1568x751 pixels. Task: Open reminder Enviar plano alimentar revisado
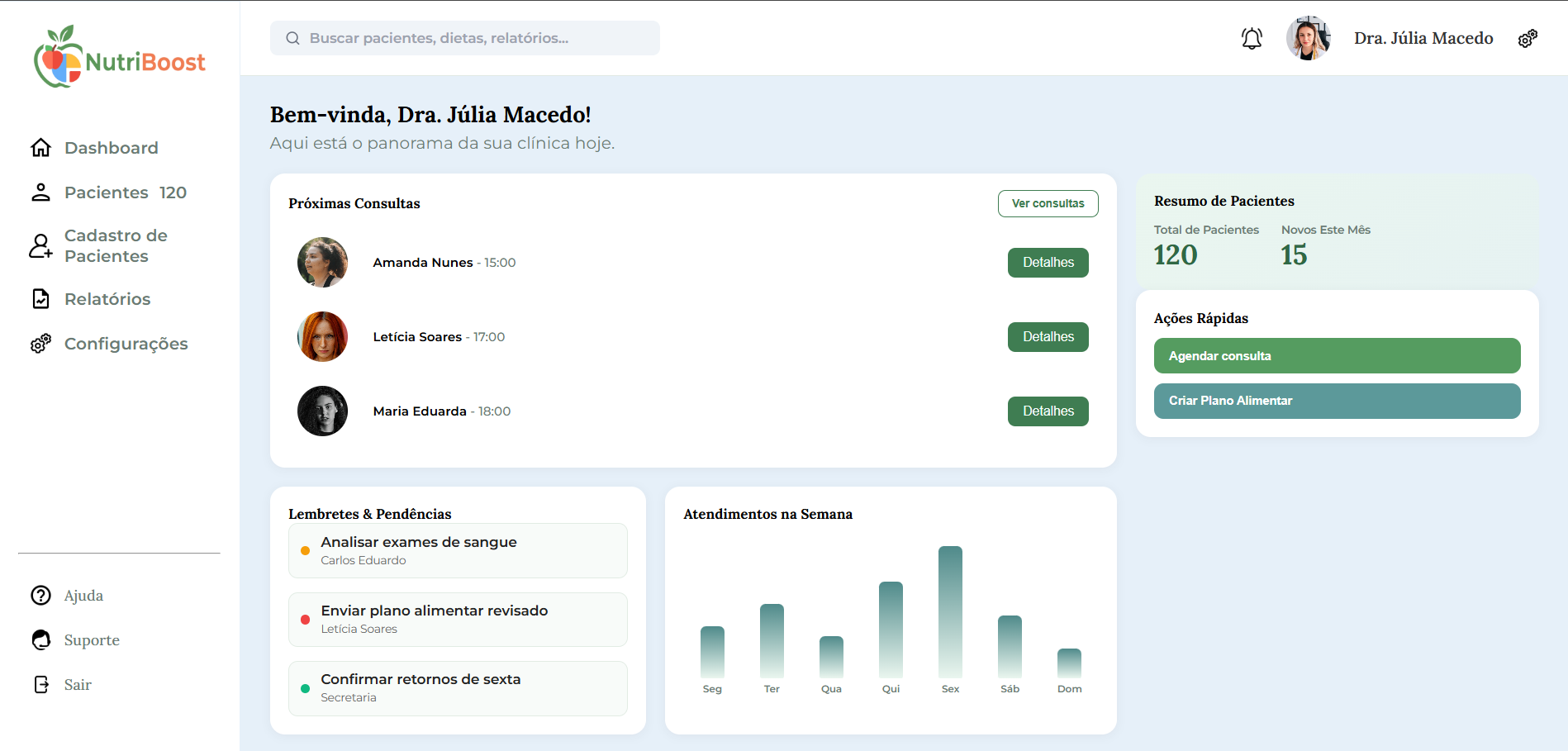[x=458, y=620]
